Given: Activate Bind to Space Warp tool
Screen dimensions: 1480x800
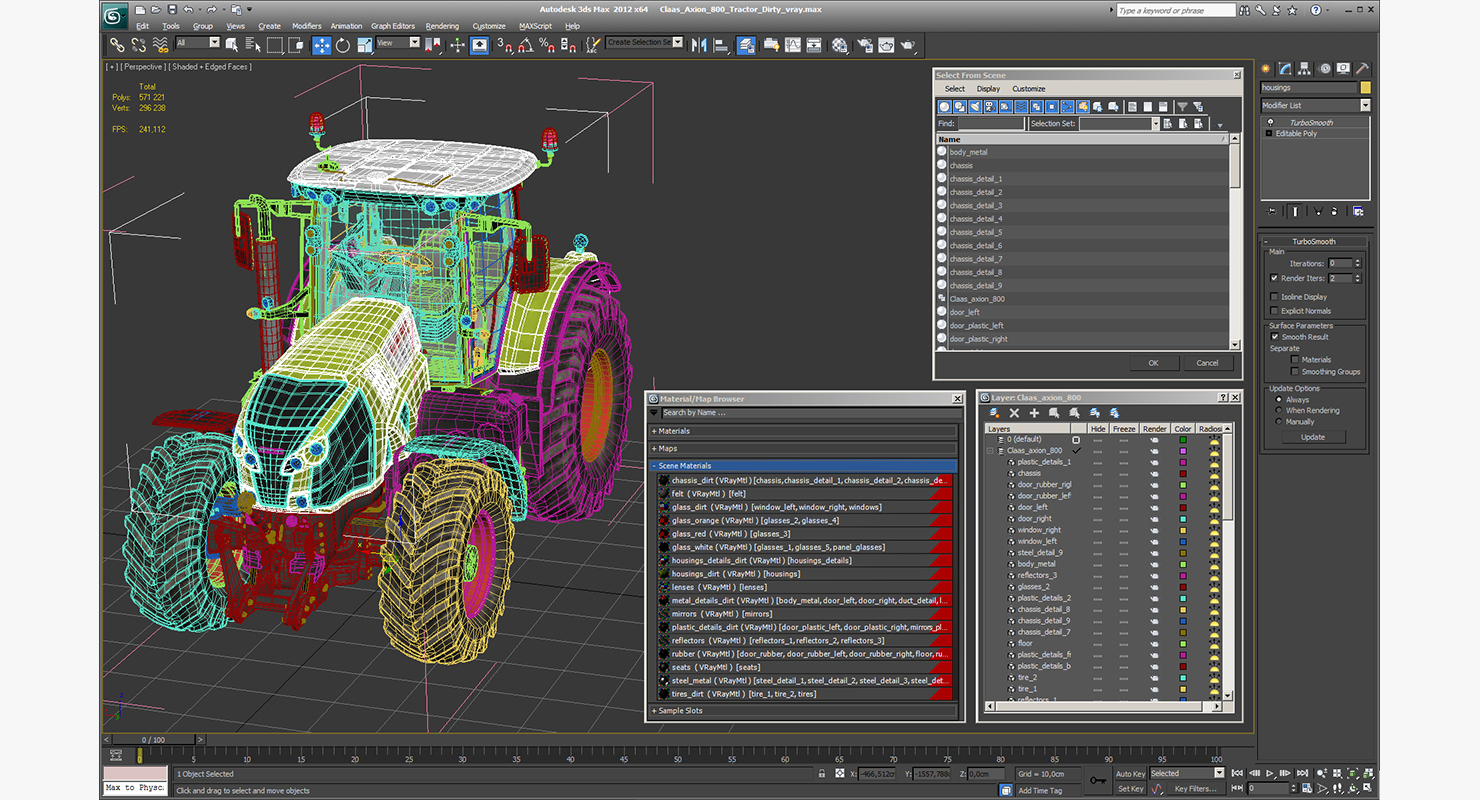Looking at the screenshot, I should point(160,45).
